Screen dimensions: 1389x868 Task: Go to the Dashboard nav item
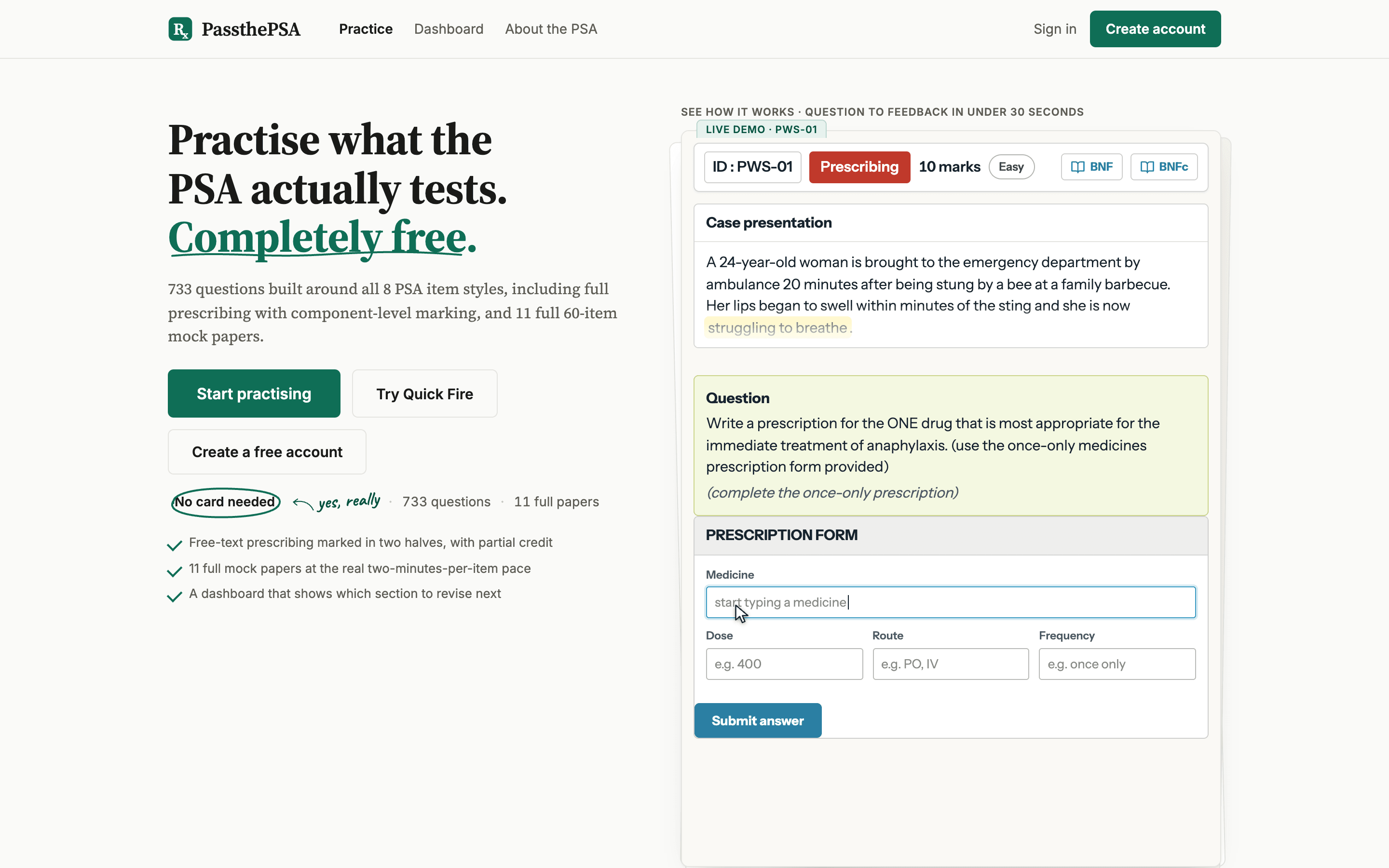[x=449, y=29]
